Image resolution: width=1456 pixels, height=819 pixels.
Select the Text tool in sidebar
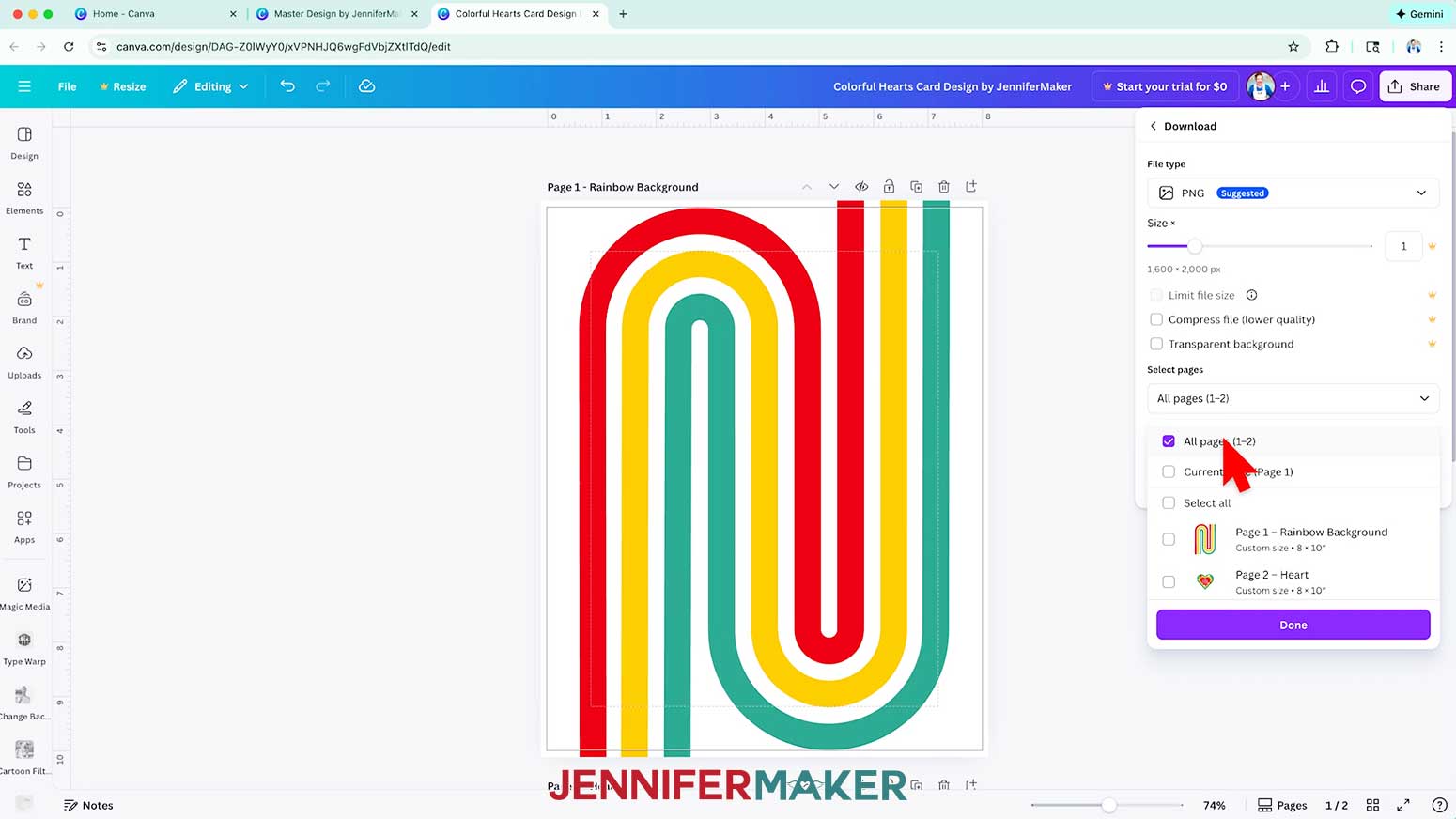[24, 253]
